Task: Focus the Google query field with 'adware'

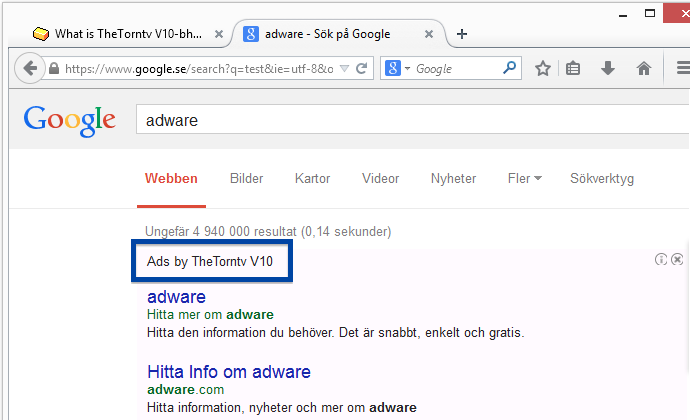Action: tap(413, 119)
